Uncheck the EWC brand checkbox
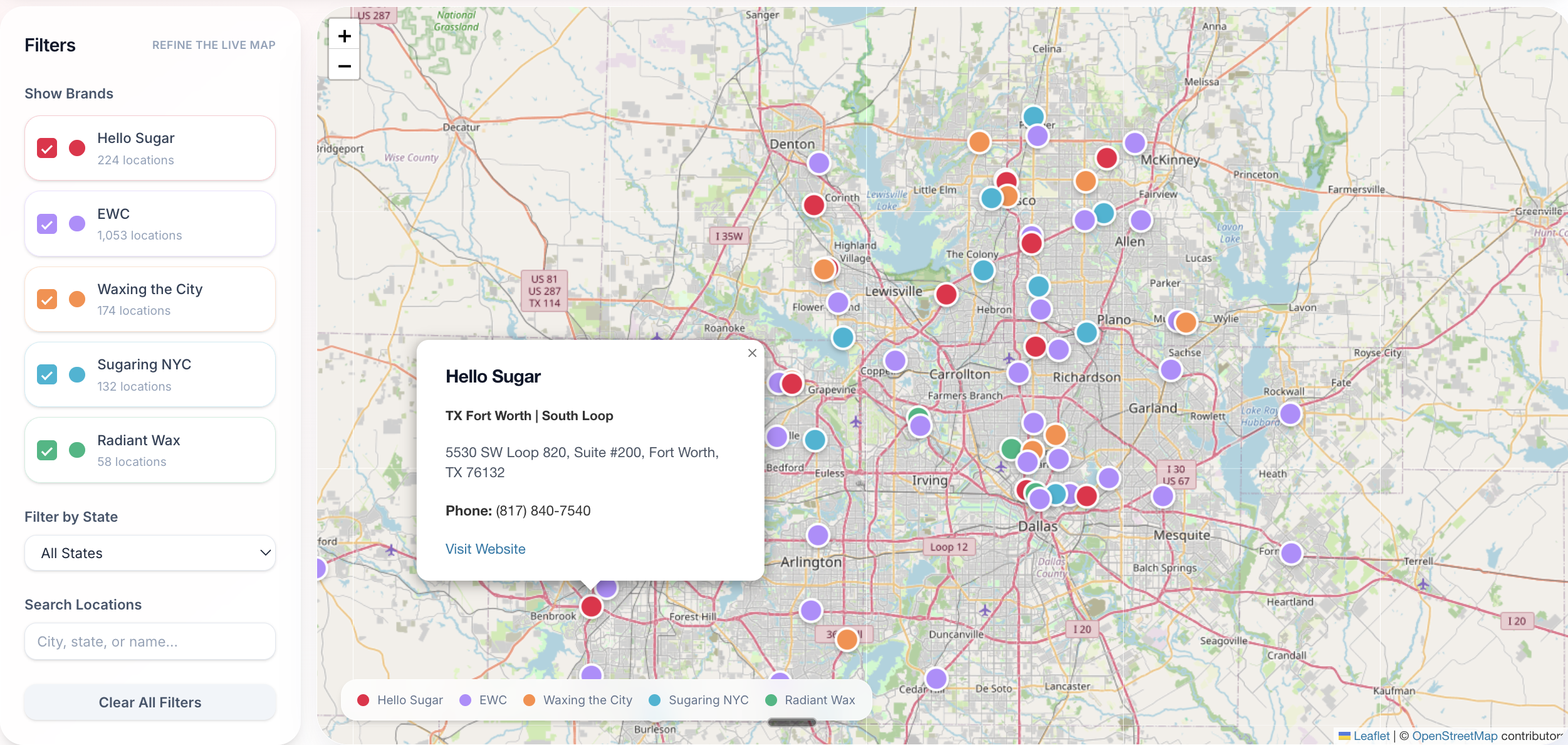Viewport: 1568px width, 745px height. point(47,224)
